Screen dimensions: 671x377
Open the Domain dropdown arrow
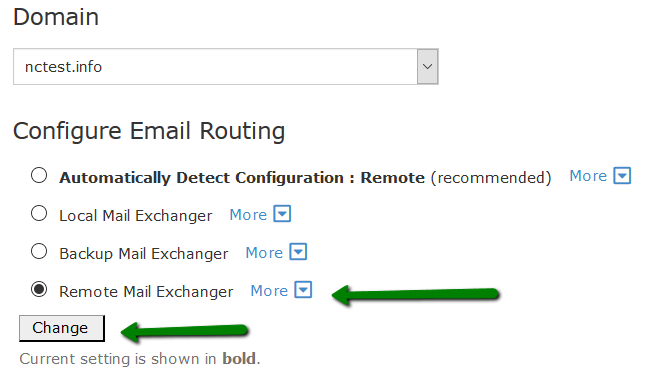pos(428,67)
